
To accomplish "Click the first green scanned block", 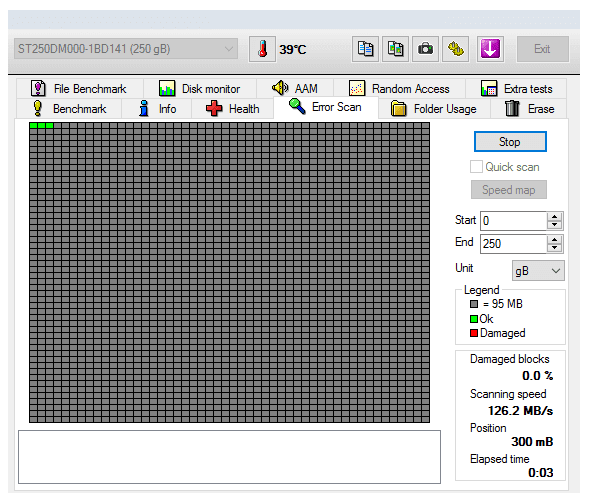I will (x=33, y=125).
